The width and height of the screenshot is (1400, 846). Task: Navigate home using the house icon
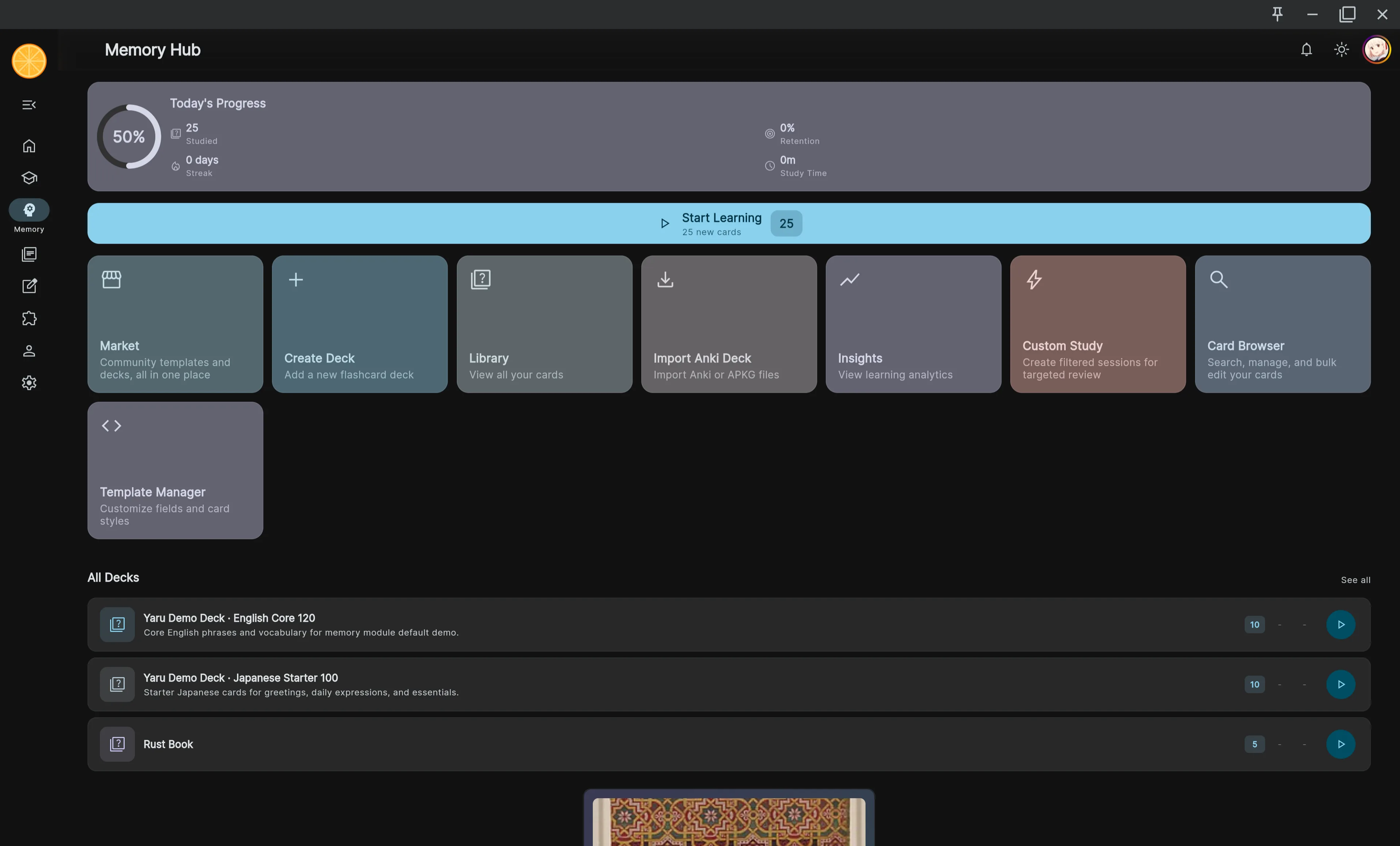29,146
